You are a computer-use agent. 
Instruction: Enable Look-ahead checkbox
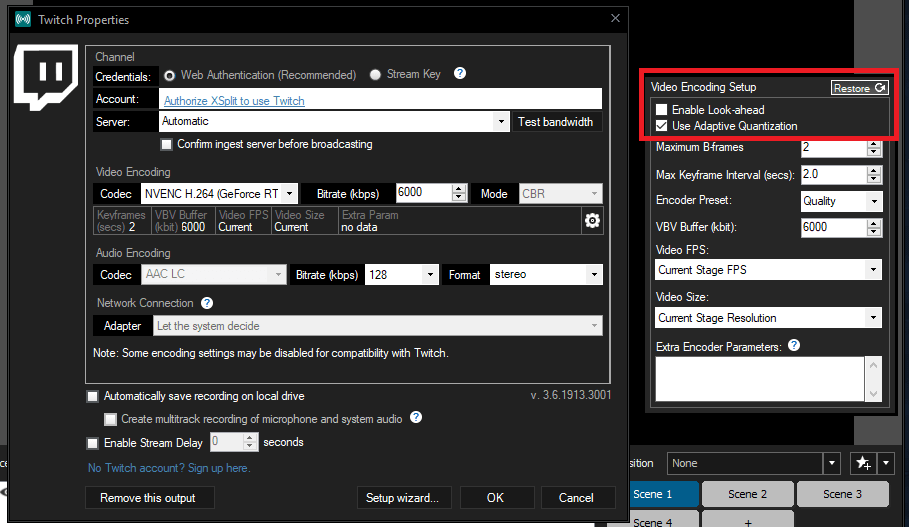[661, 110]
